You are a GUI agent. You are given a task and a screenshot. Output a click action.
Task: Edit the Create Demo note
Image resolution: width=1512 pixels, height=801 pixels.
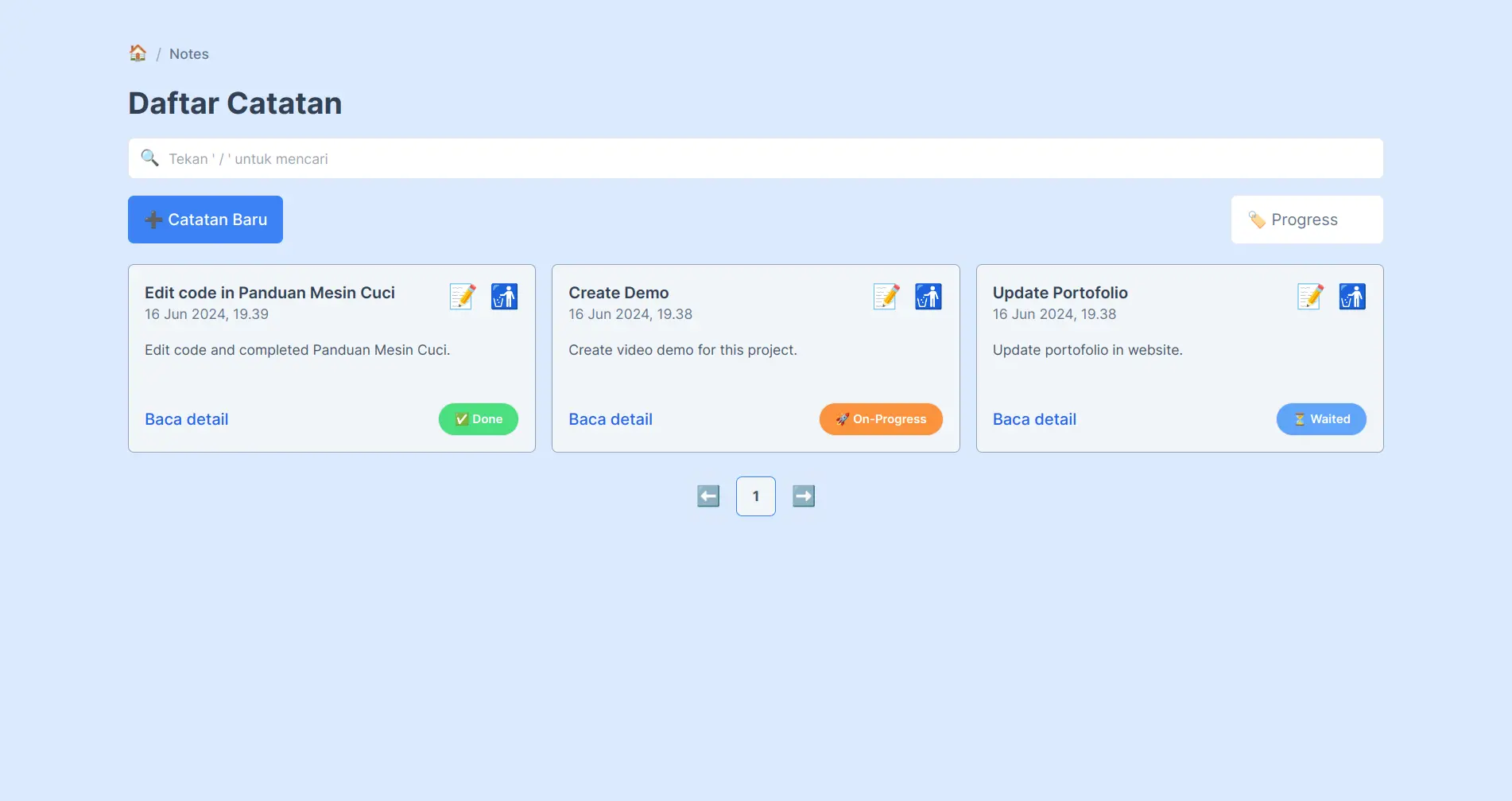coord(886,297)
